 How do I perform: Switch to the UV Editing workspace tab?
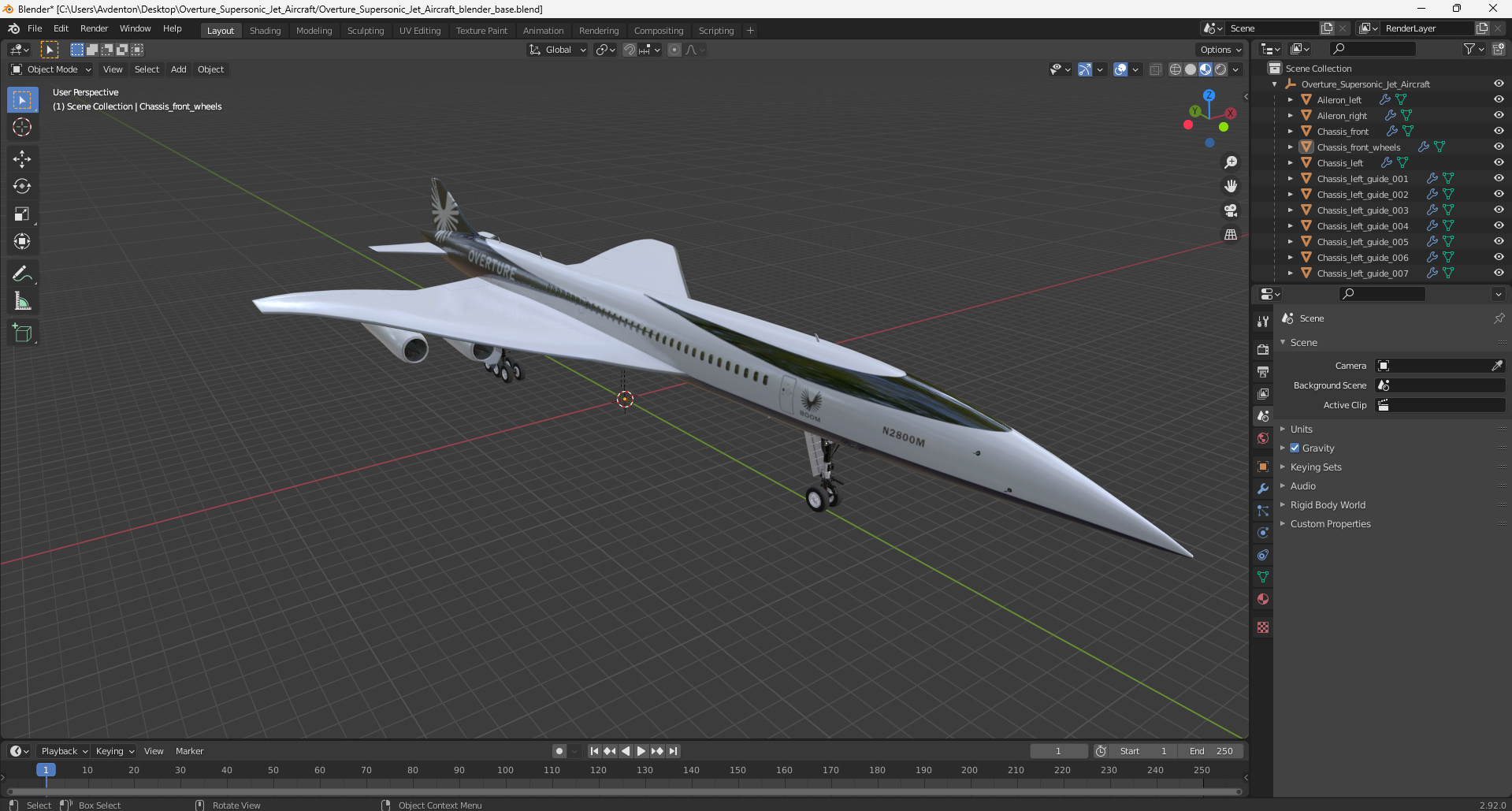coord(420,31)
